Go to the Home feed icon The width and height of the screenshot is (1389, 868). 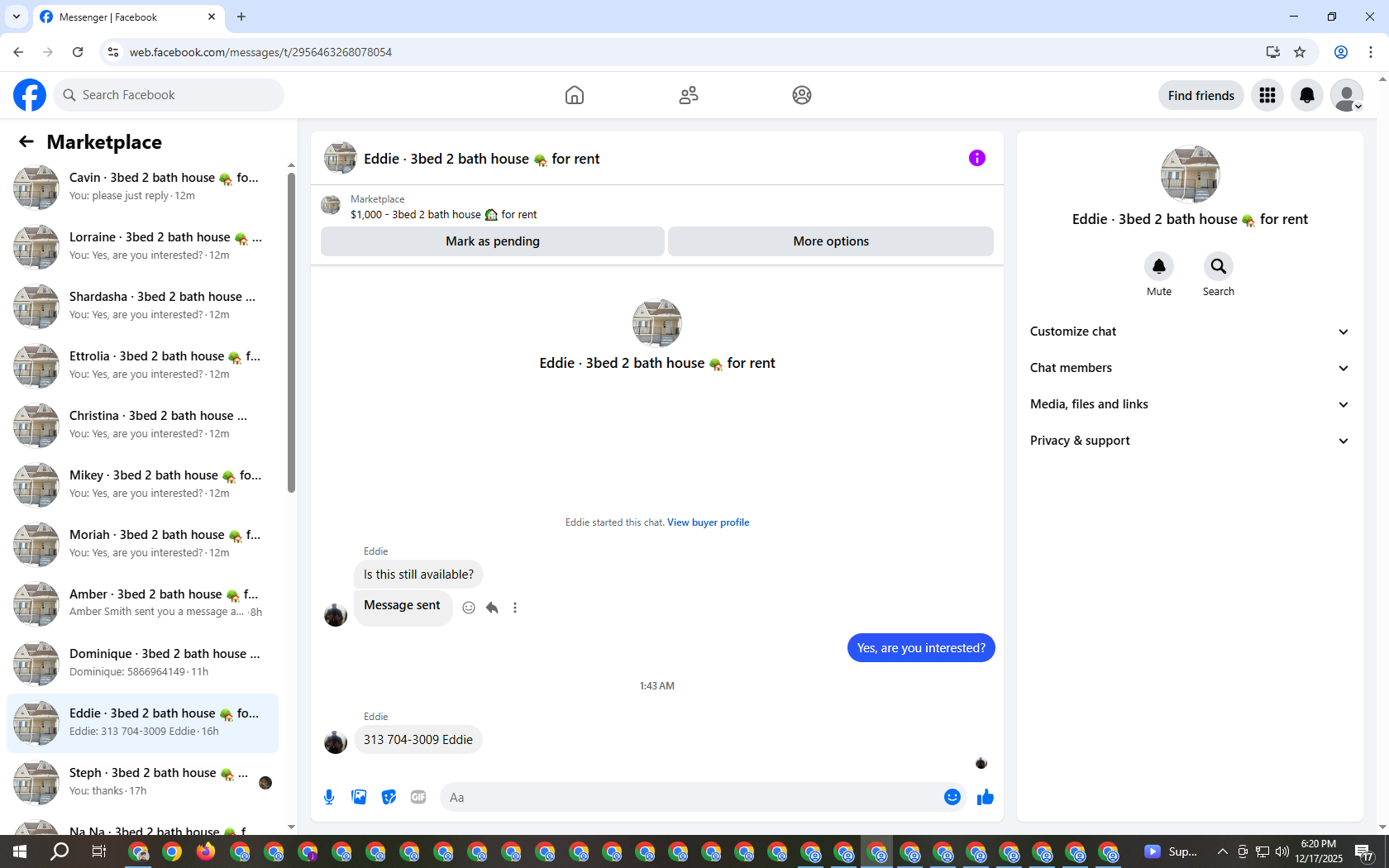pyautogui.click(x=575, y=95)
